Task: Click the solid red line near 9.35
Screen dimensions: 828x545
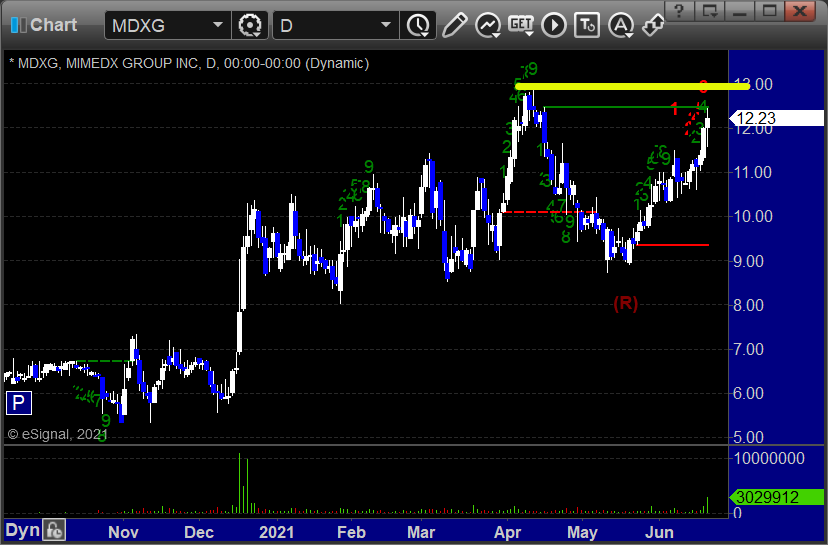Action: [x=673, y=245]
